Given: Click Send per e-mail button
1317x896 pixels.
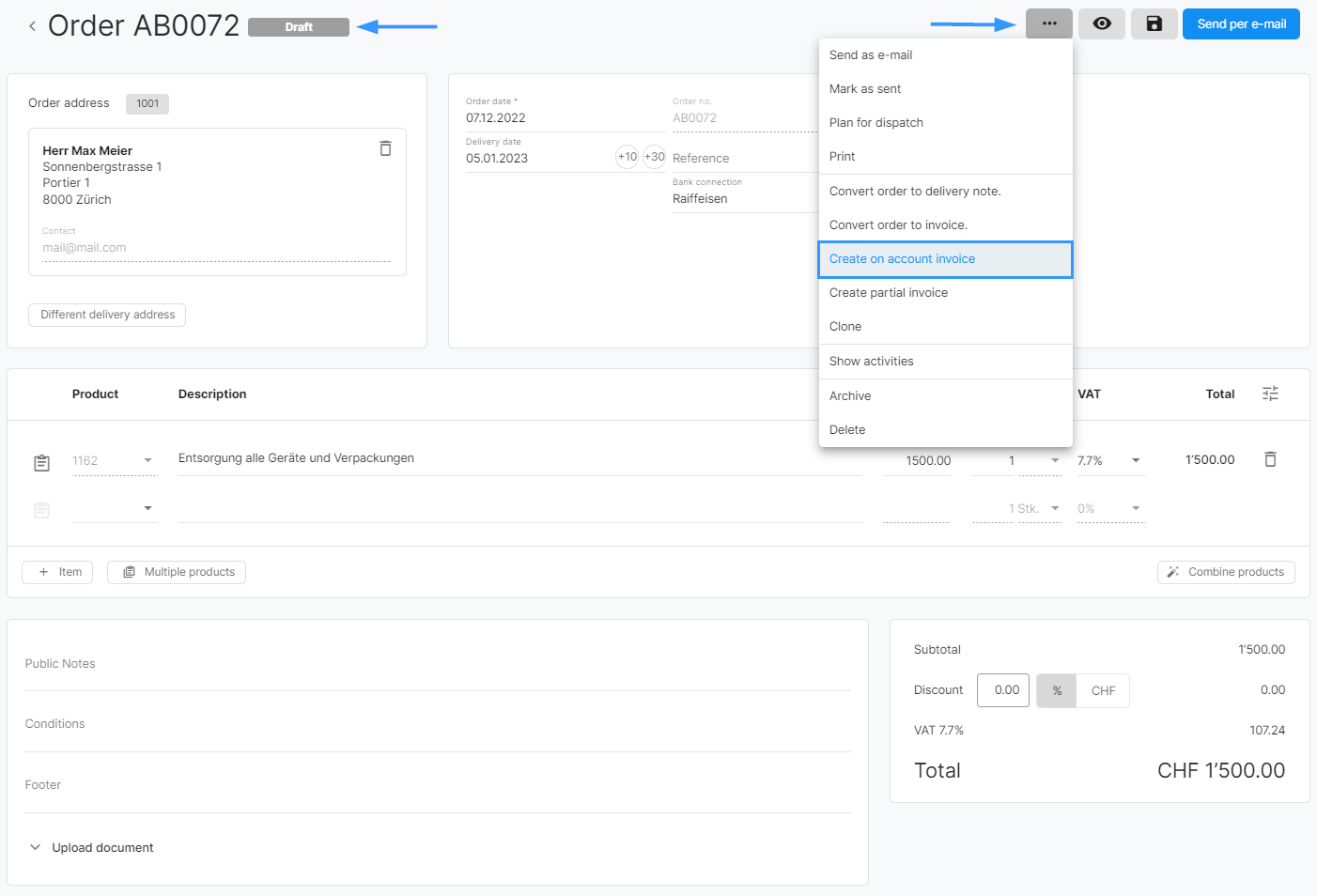Looking at the screenshot, I should (1241, 23).
